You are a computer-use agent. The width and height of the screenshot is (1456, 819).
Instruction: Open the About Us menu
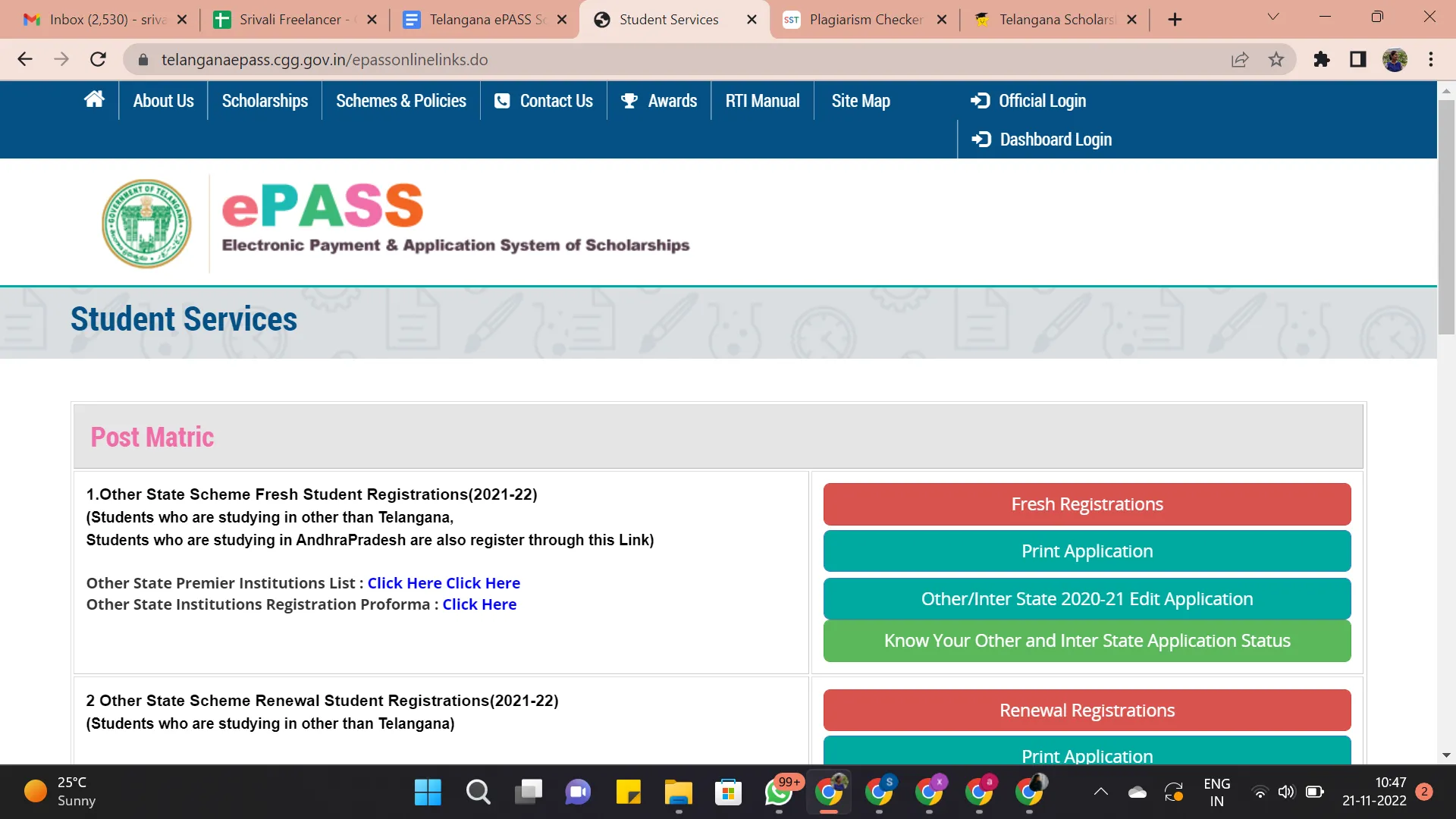[x=163, y=100]
